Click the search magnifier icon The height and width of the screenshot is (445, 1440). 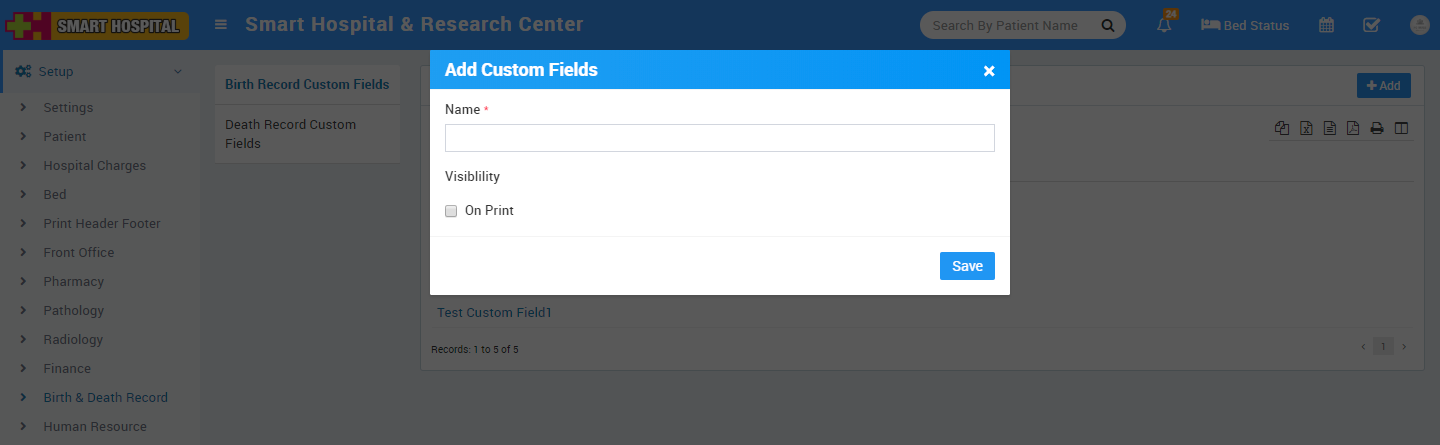coord(1107,26)
